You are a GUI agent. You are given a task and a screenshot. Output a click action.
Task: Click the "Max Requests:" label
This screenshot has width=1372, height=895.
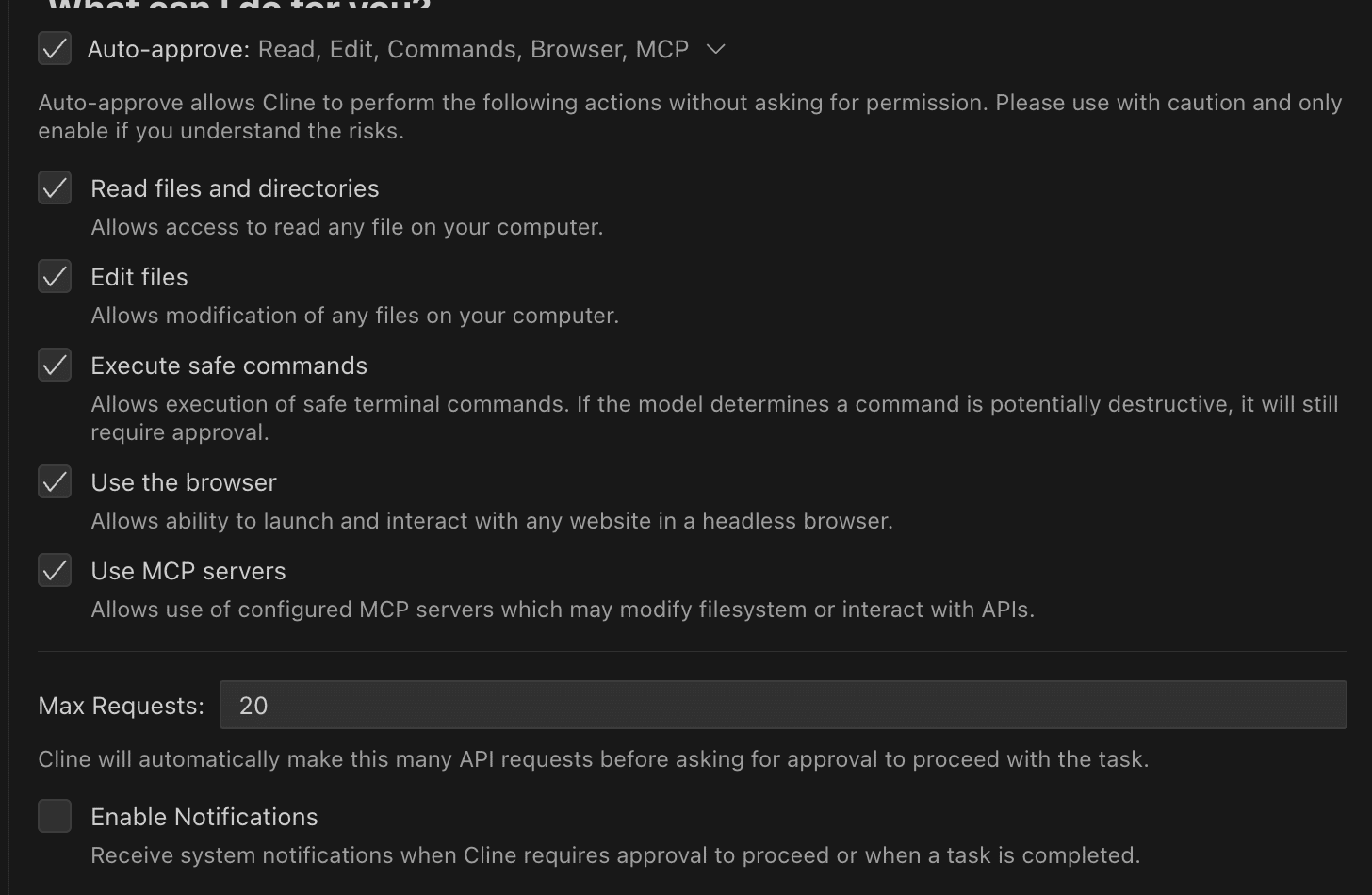coord(121,706)
